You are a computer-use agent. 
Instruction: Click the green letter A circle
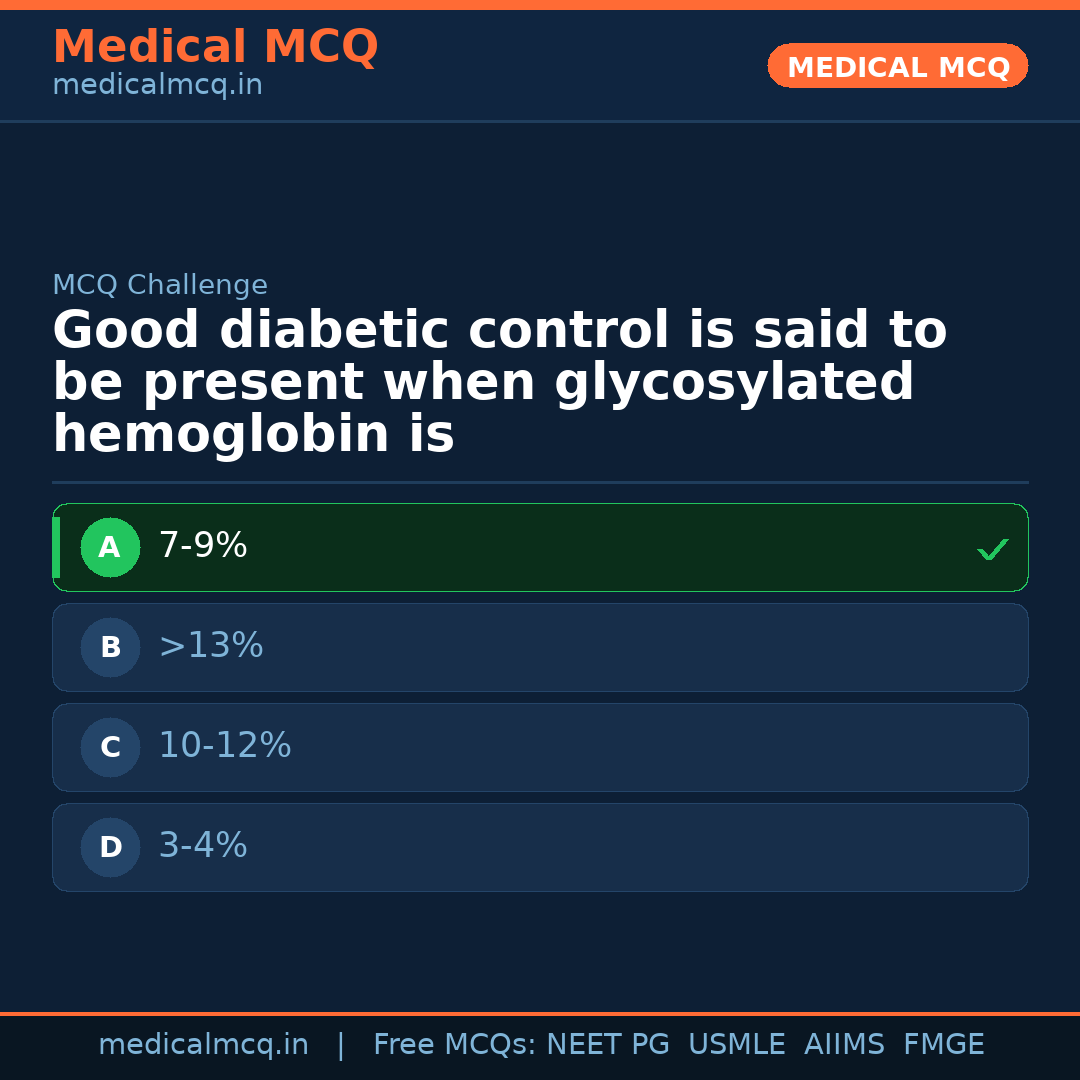pyautogui.click(x=110, y=548)
